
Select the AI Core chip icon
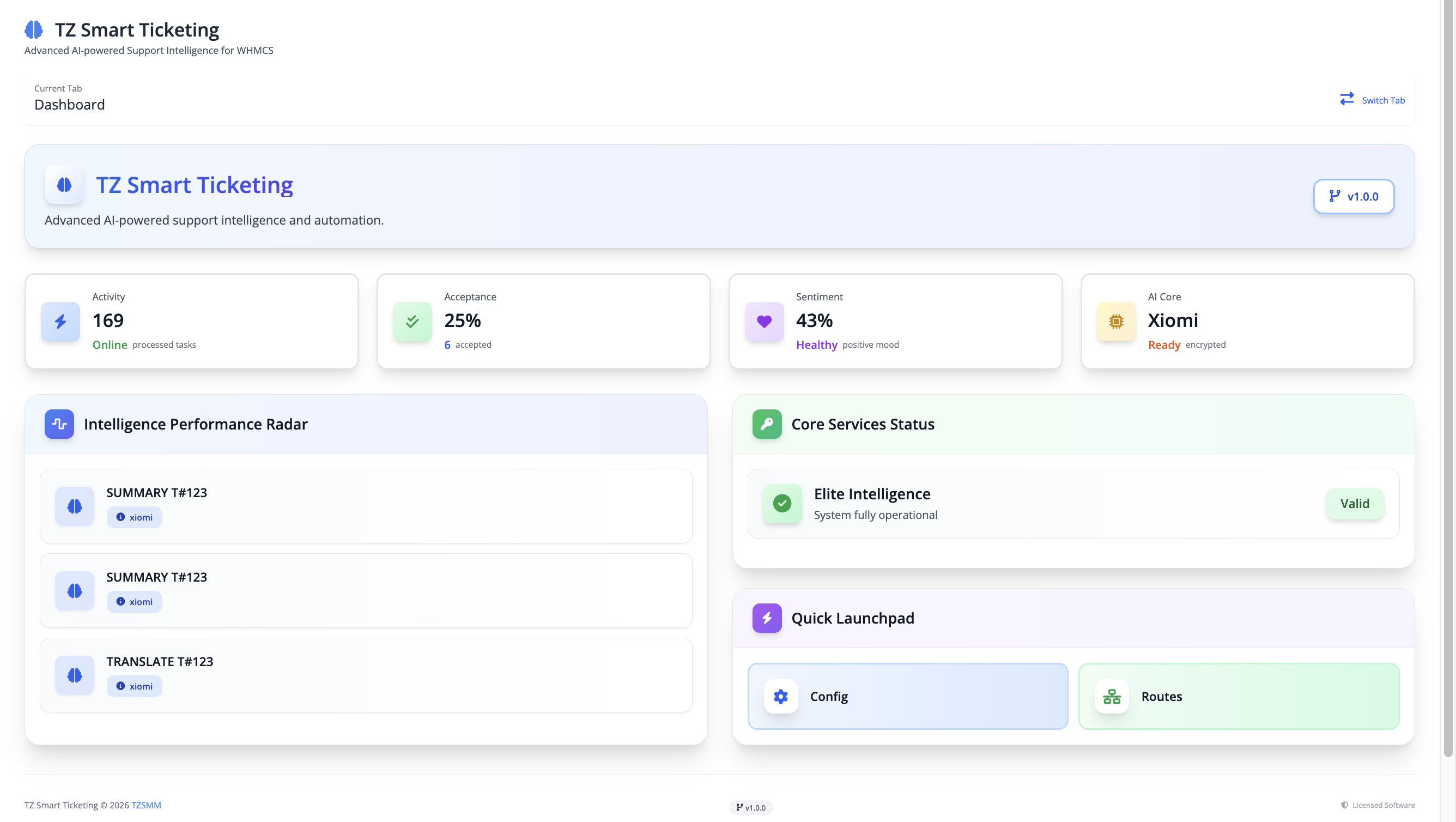point(1114,321)
